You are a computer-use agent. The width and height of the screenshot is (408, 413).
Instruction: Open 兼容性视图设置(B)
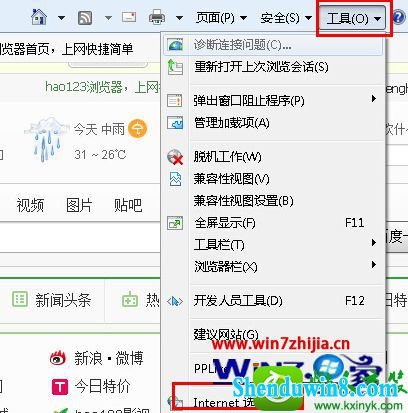tap(273, 201)
